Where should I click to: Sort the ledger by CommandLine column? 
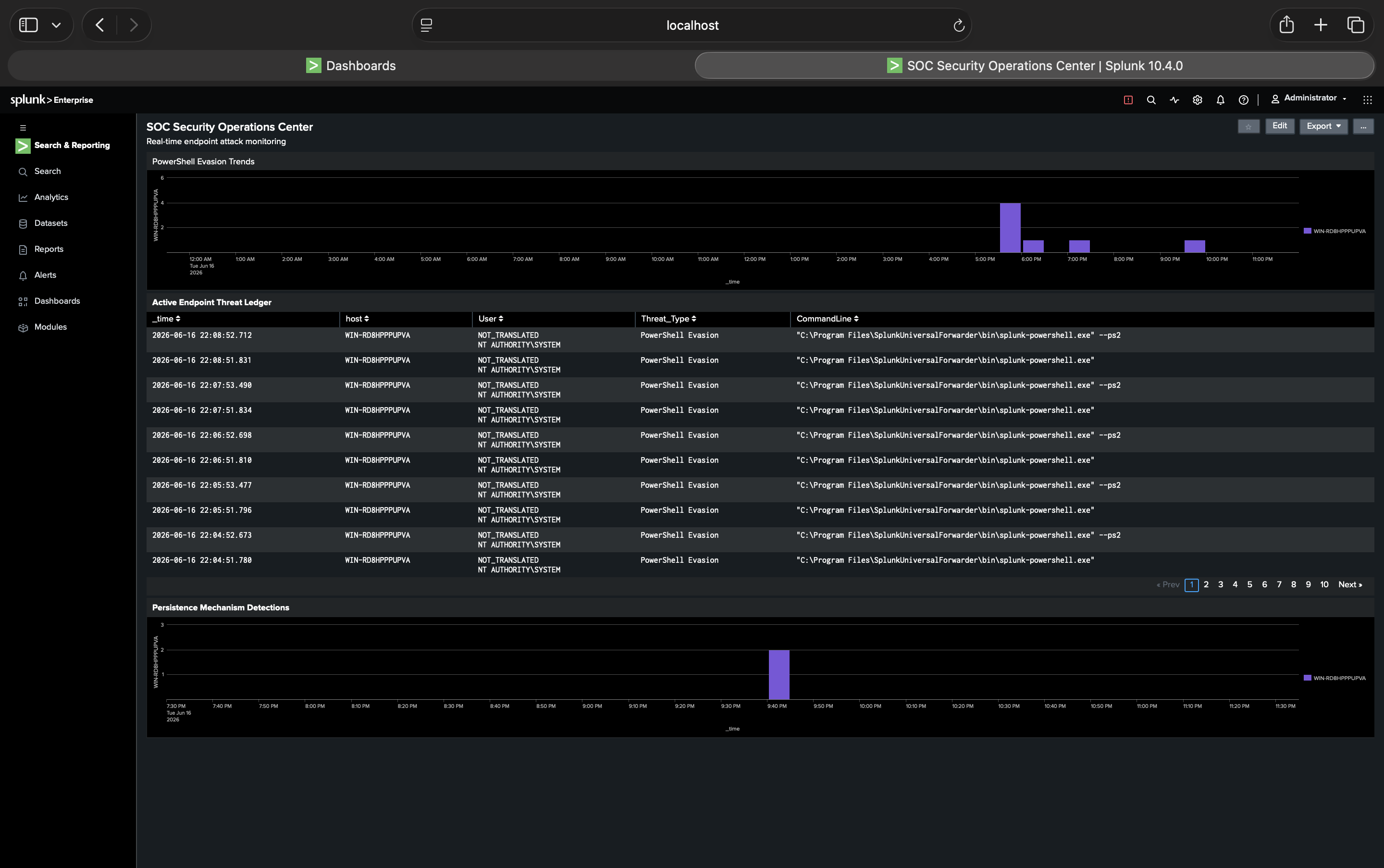828,319
